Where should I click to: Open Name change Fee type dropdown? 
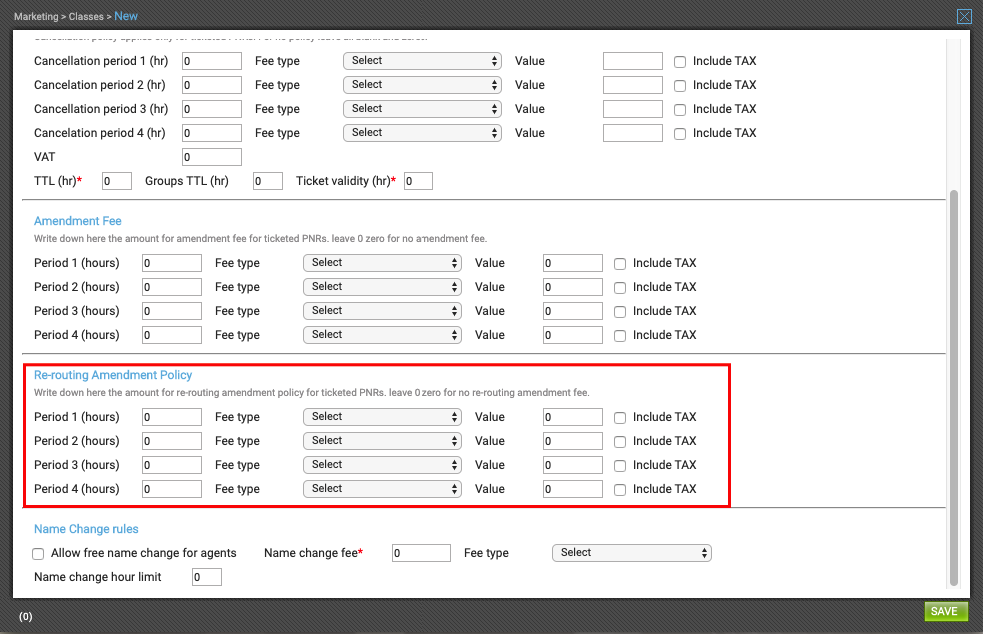(631, 553)
